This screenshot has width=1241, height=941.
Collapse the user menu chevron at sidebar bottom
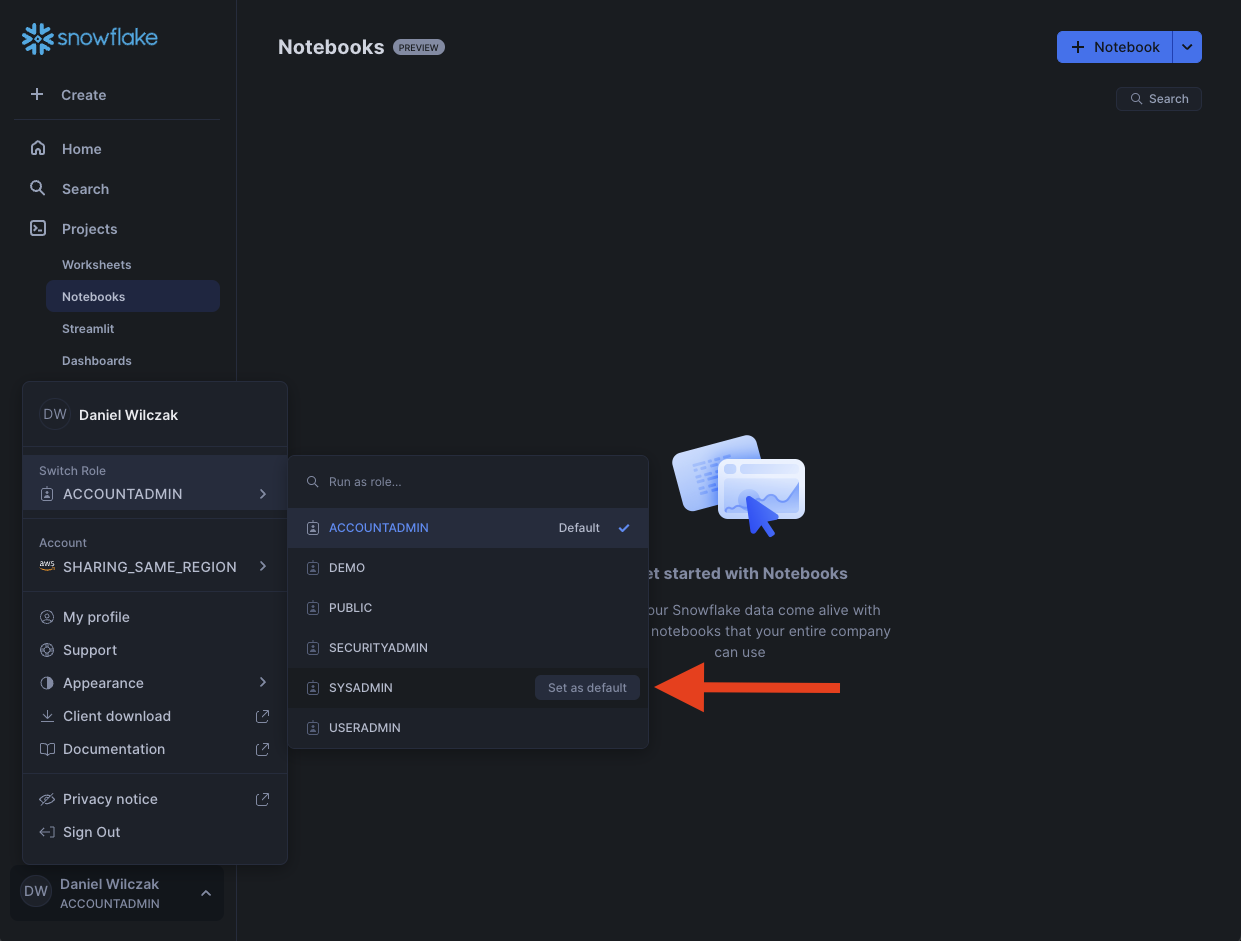[x=205, y=893]
